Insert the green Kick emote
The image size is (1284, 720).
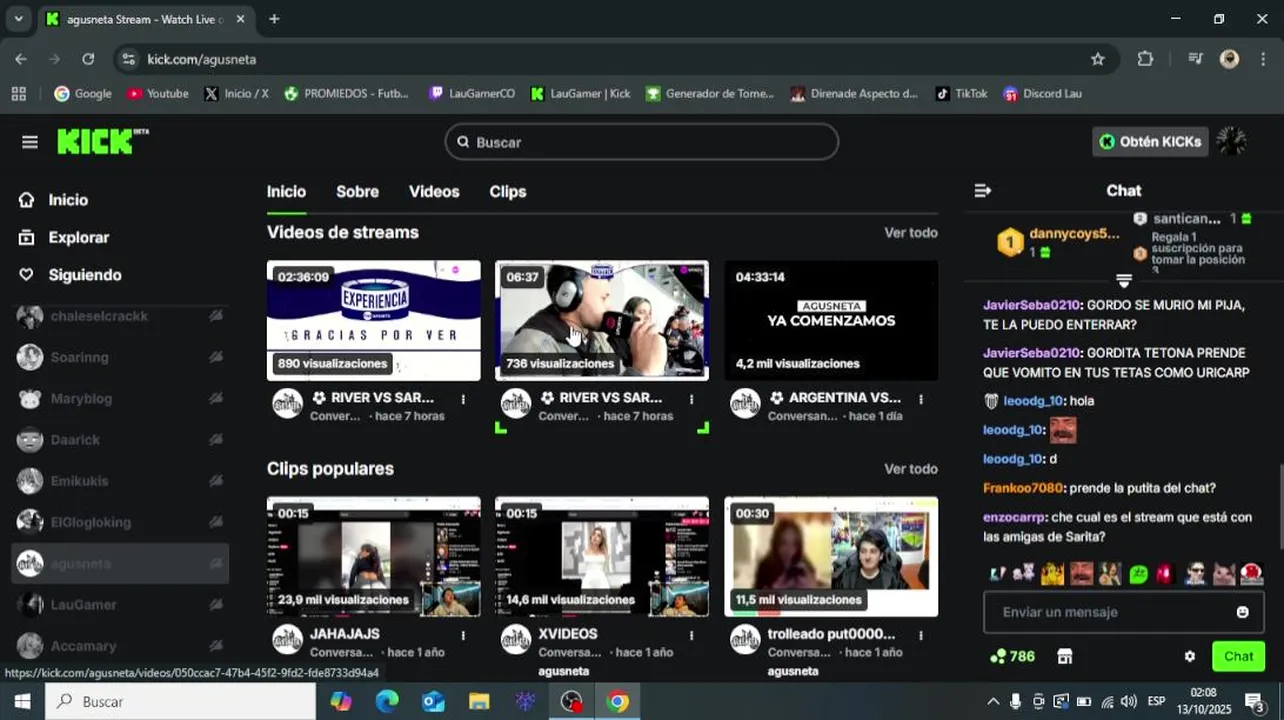[x=1138, y=574]
